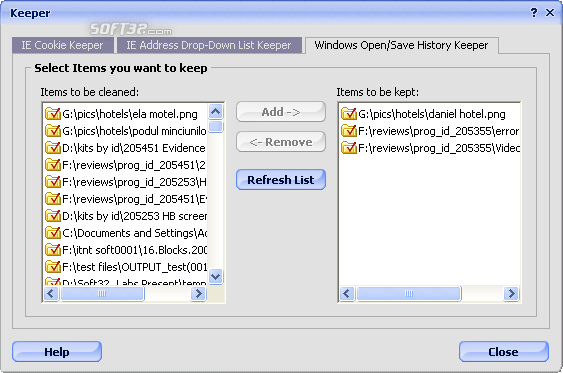
Task: Click scroll right arrow in kept list
Action: point(511,294)
